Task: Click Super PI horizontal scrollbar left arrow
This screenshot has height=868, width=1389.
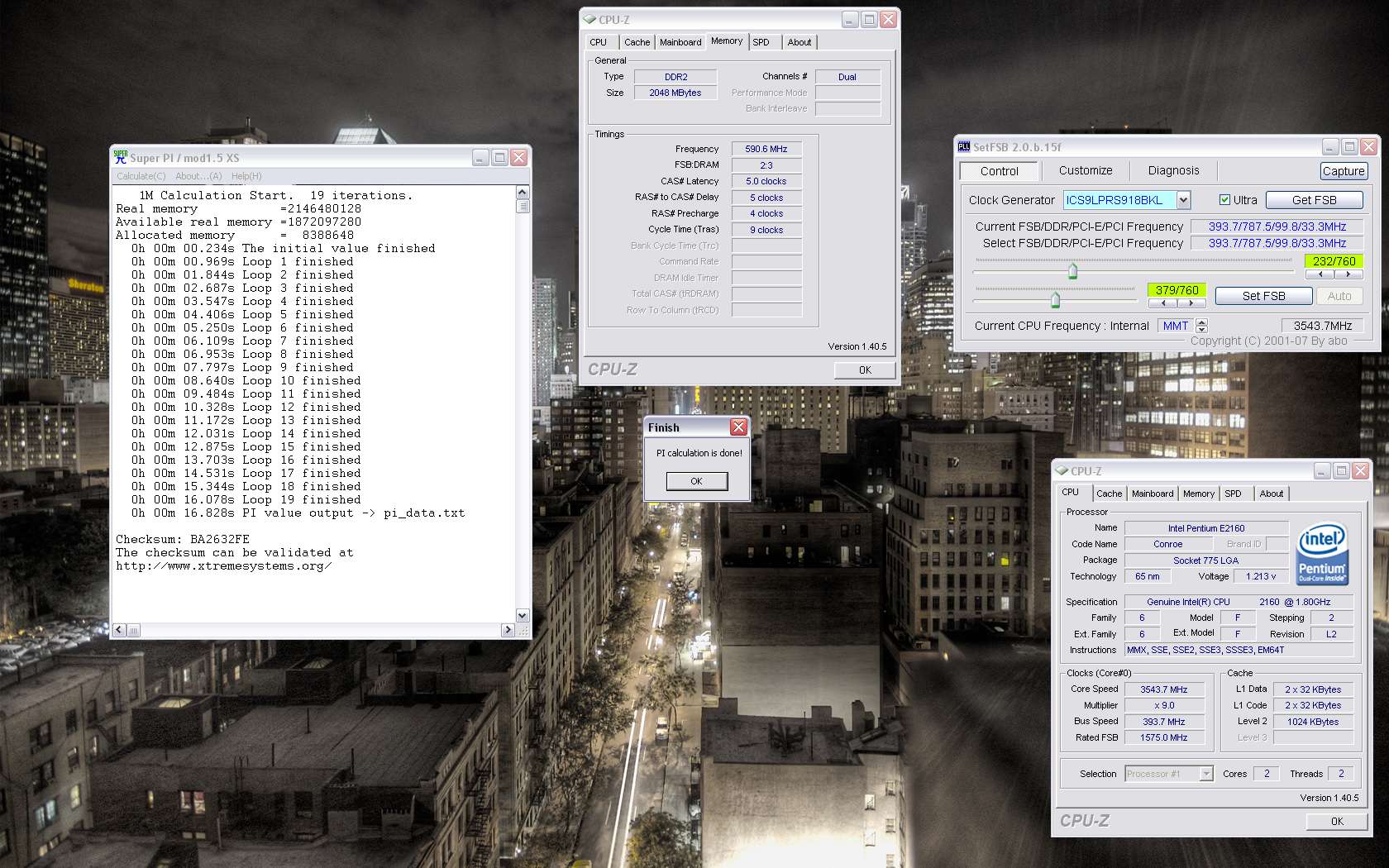Action: click(x=120, y=630)
